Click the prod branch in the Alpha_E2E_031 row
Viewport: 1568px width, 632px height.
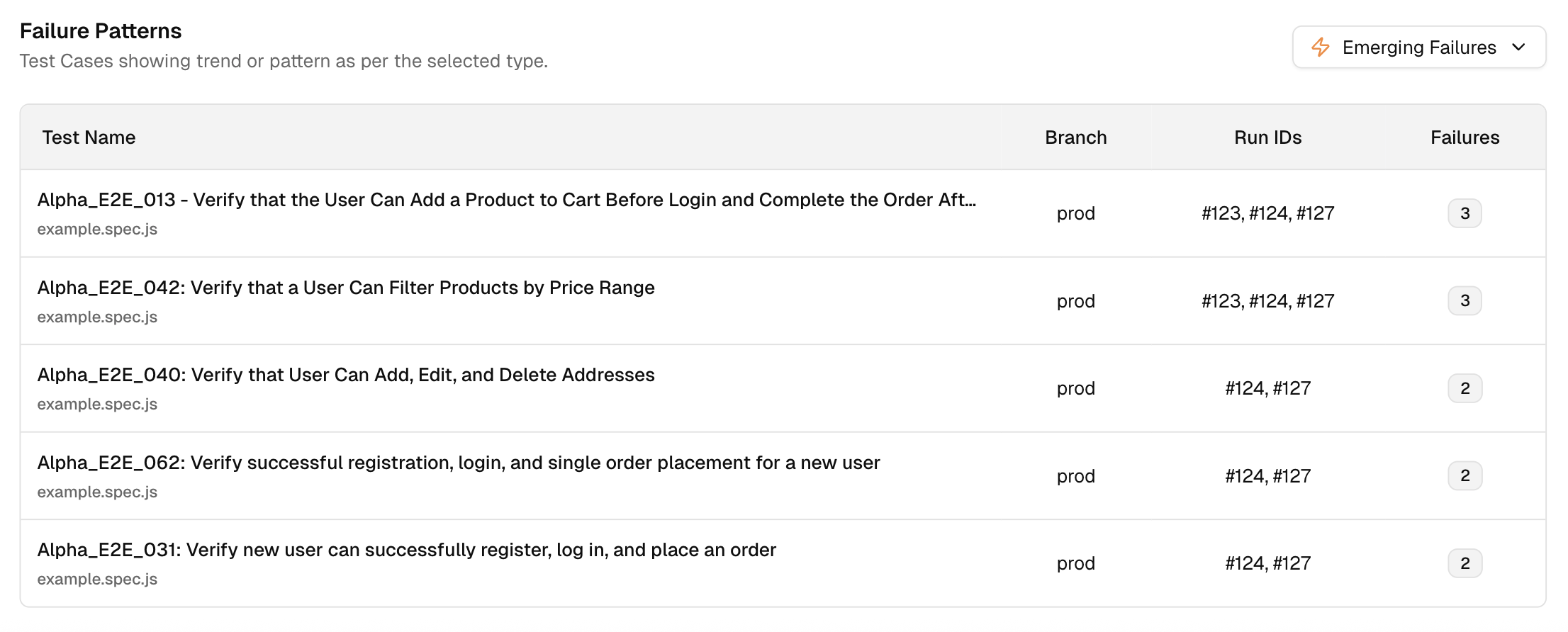coord(1075,563)
